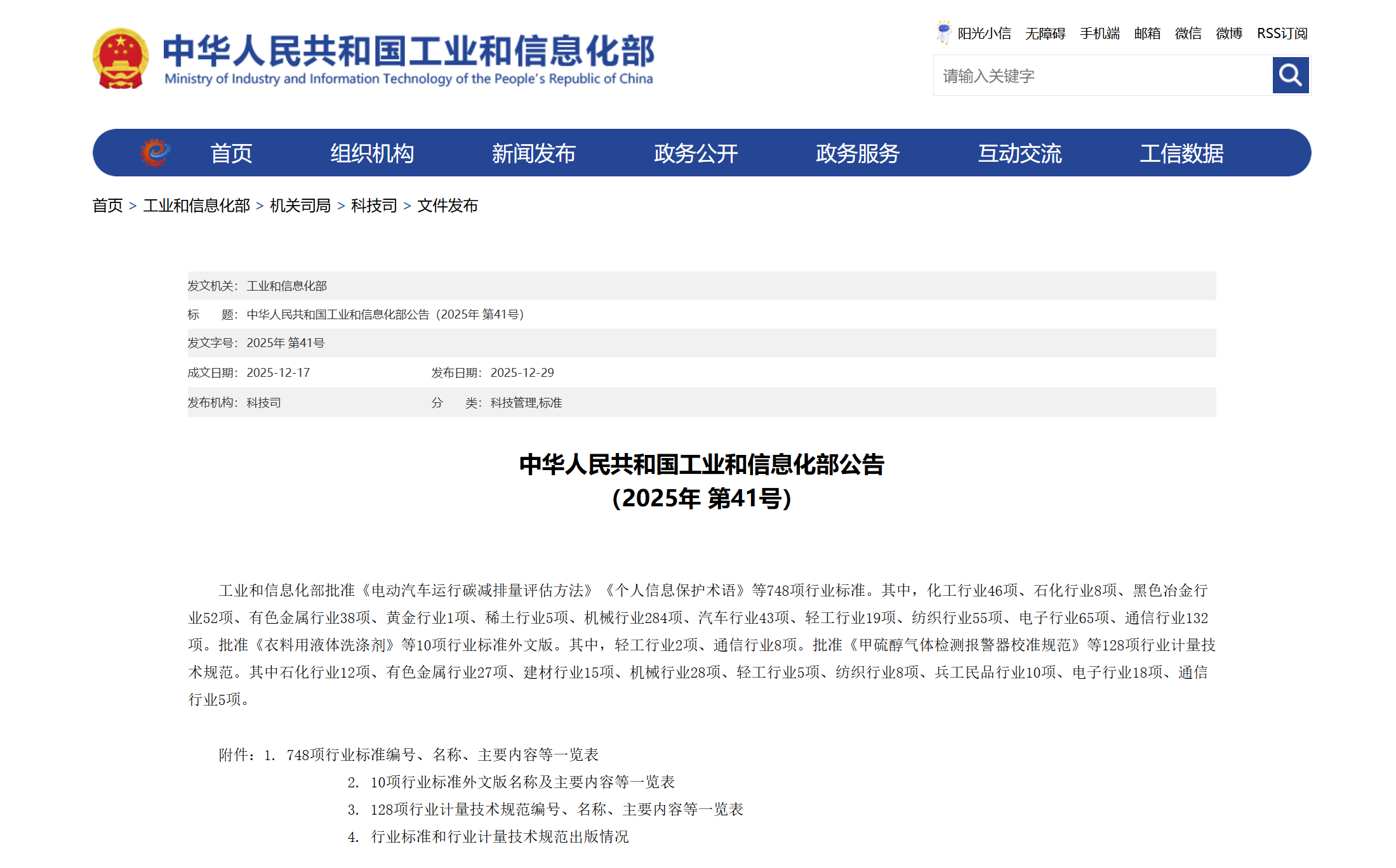Image resolution: width=1396 pixels, height=868 pixels.
Task: Open the 手机端 mobile version link
Action: tap(1100, 34)
